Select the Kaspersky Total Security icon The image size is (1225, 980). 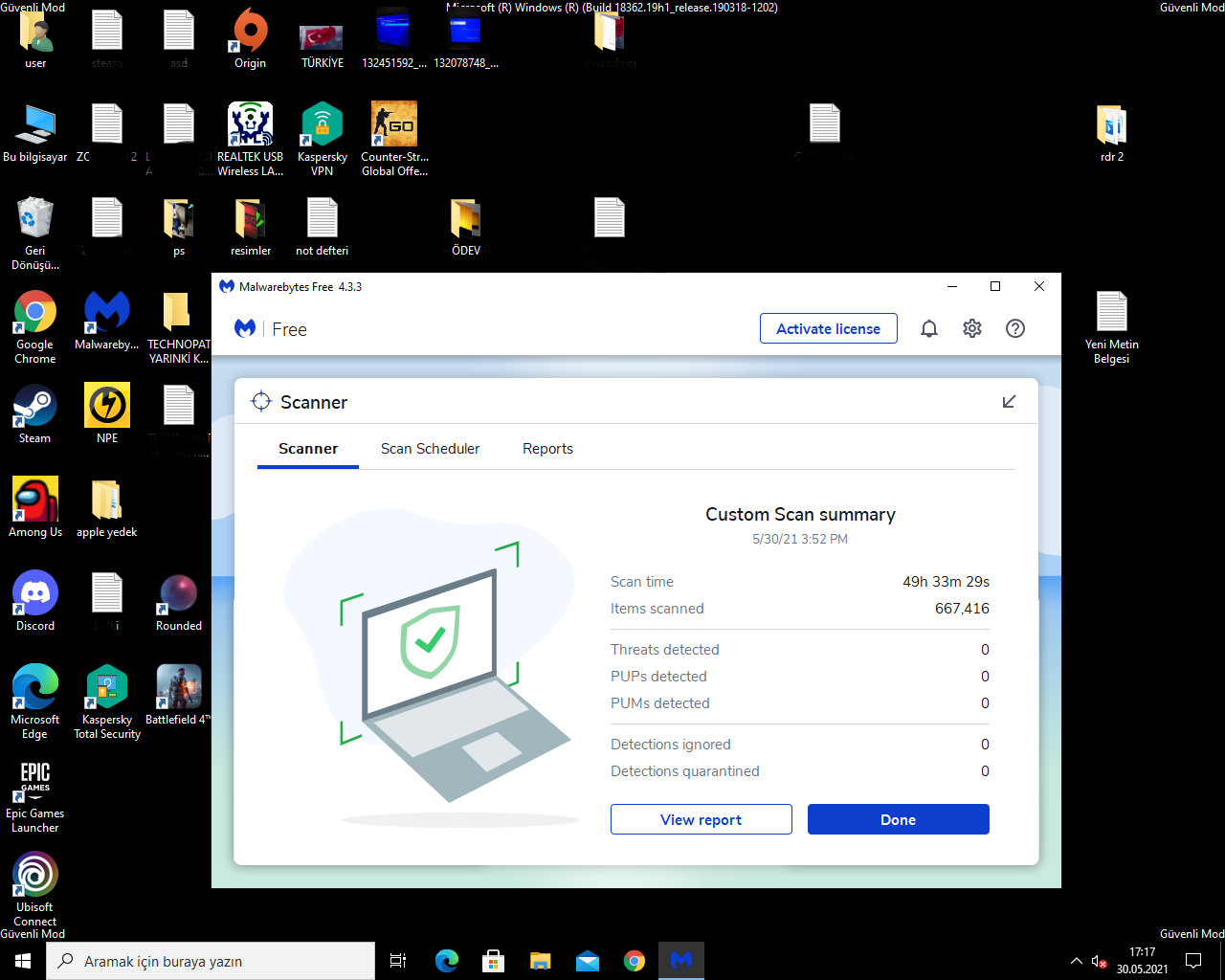coord(107,702)
